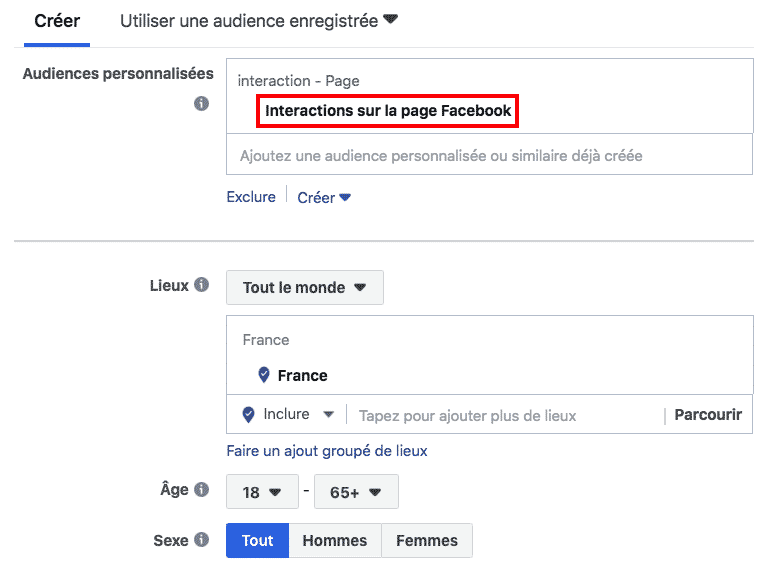
Task: Click the Exclure link
Action: [251, 197]
